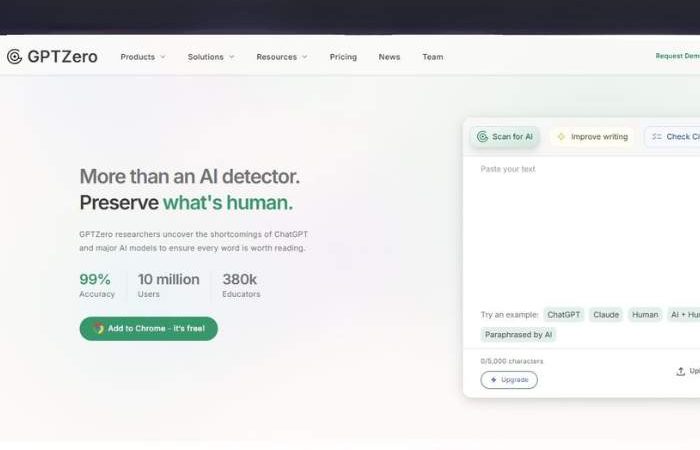Load the ChatGPT example text

563,315
